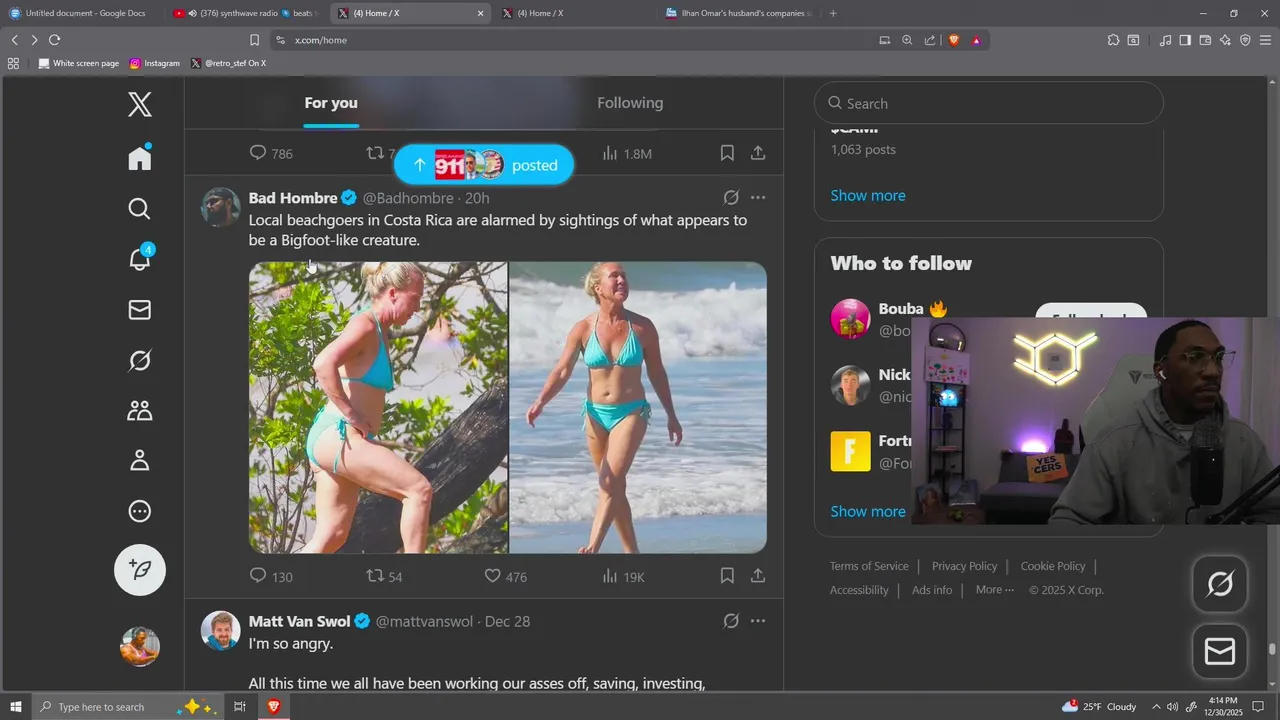
Task: Open the Windows Start menu
Action: click(x=15, y=706)
